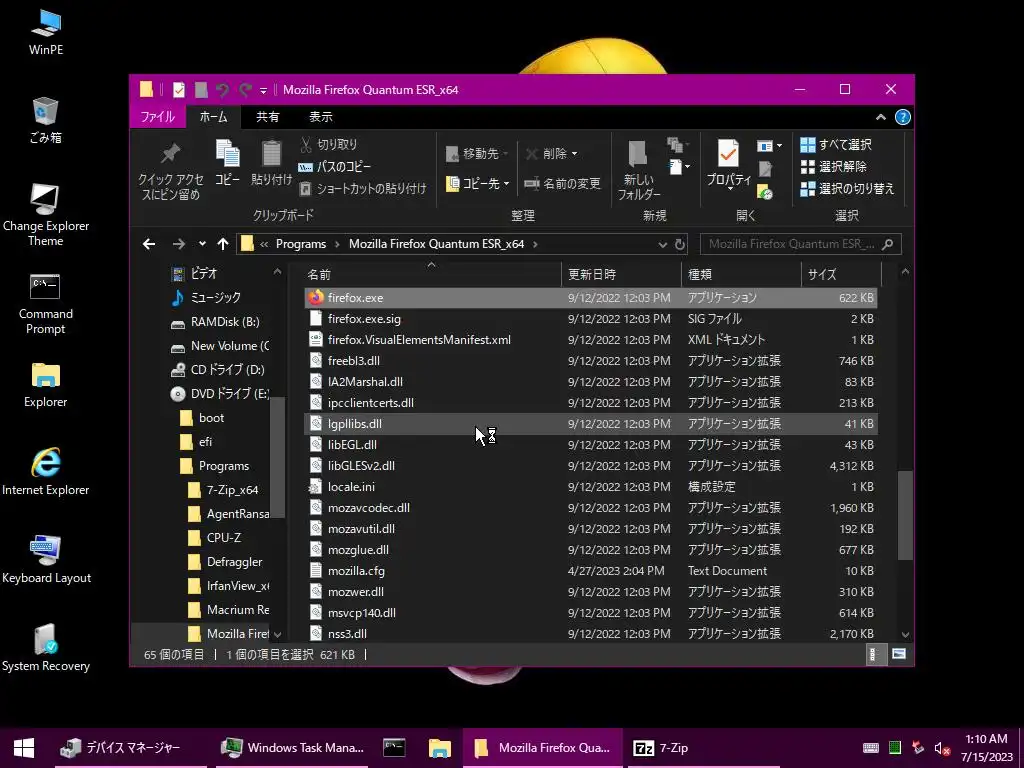Select firefox.exe in file list

[591, 298]
